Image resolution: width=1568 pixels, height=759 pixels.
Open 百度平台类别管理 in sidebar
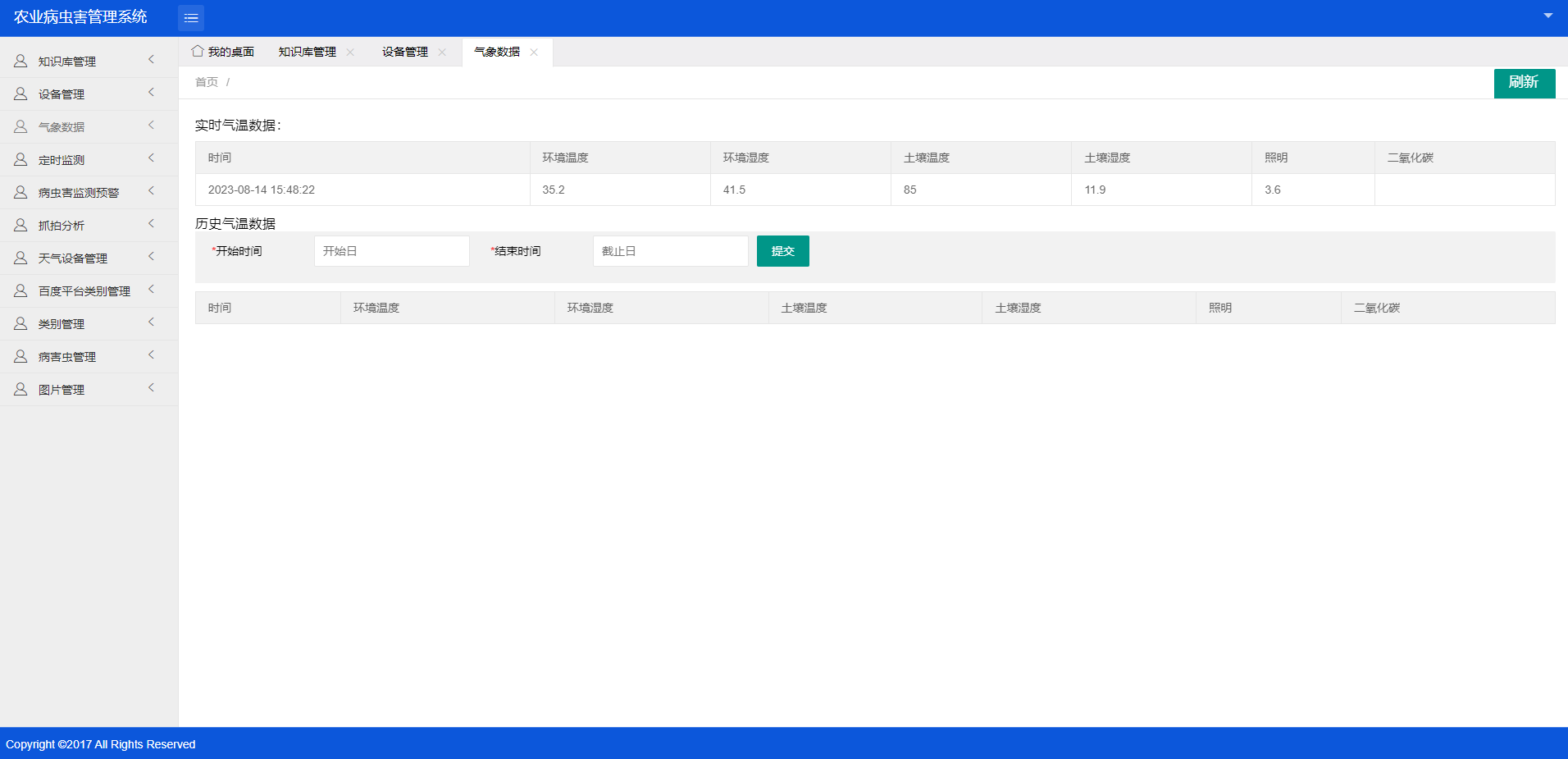84,291
